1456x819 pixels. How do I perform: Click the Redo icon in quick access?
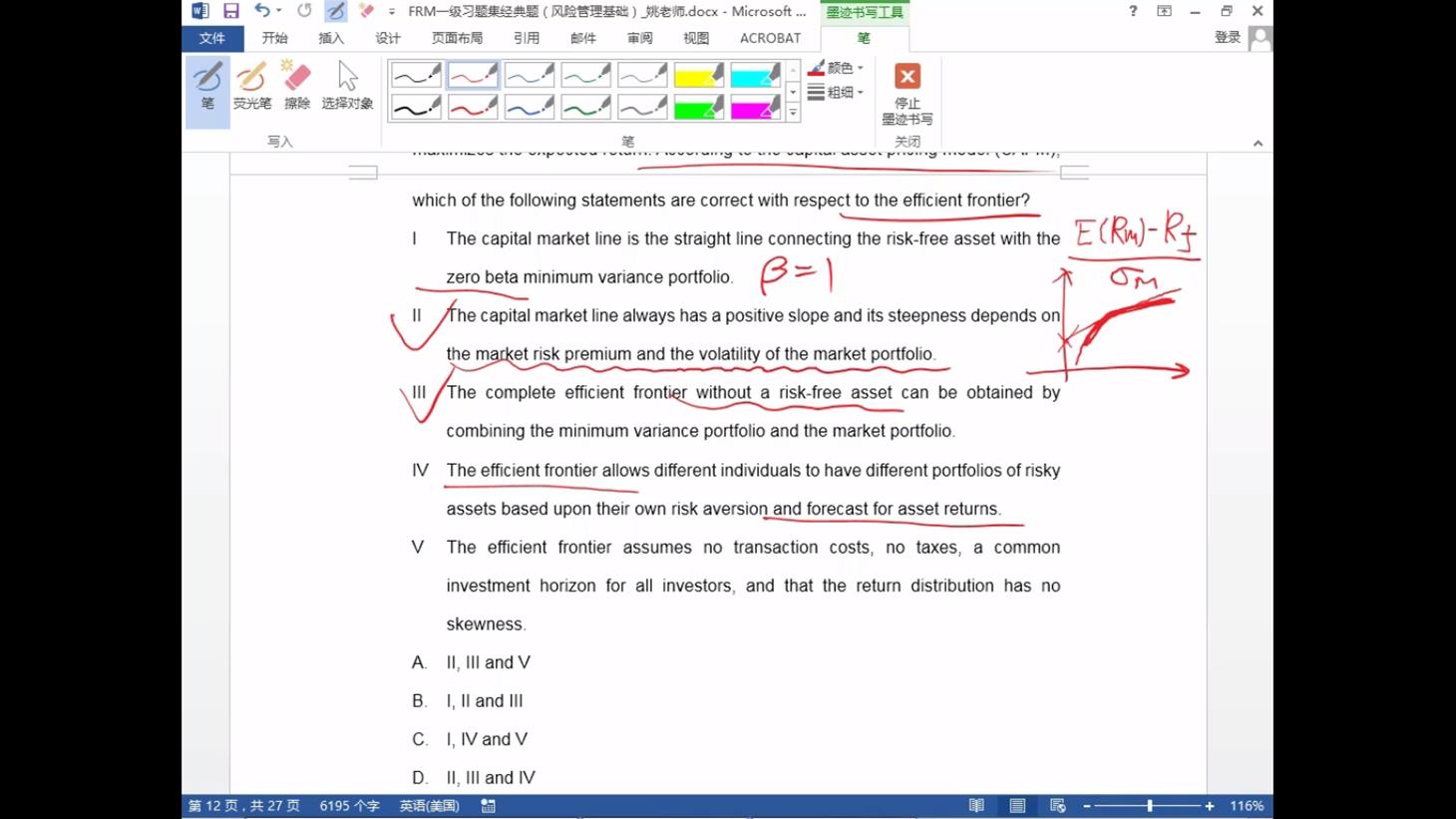(x=304, y=11)
